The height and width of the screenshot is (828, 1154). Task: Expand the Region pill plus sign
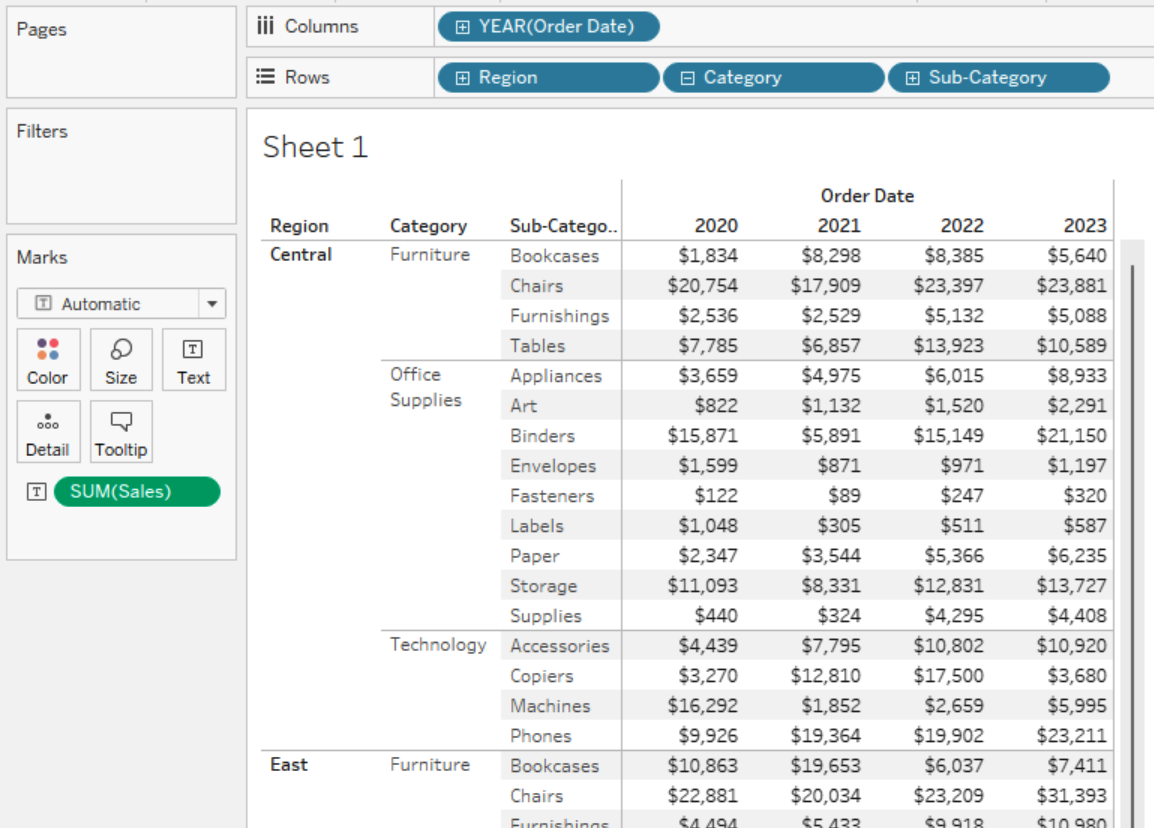click(x=462, y=78)
